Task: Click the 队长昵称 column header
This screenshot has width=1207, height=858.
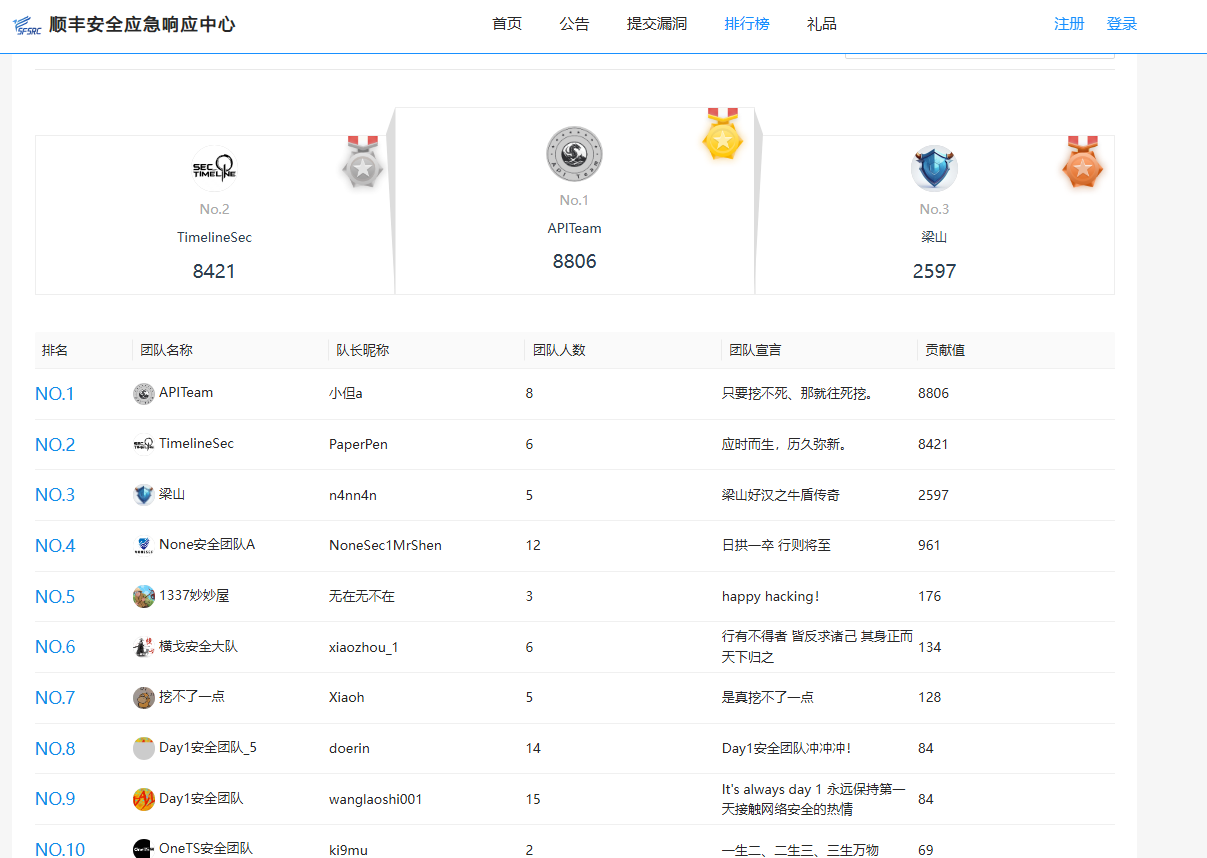Action: 362,350
